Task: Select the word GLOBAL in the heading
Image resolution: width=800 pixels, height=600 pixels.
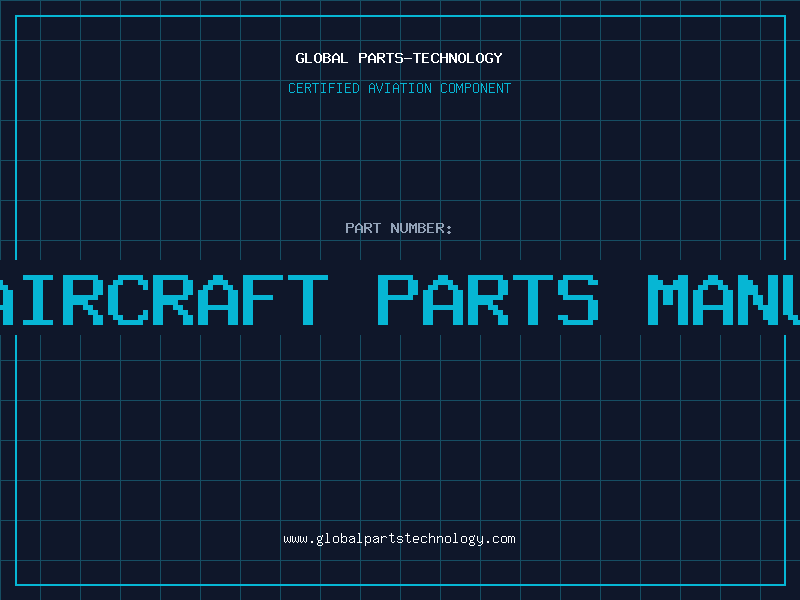Action: tap(322, 58)
